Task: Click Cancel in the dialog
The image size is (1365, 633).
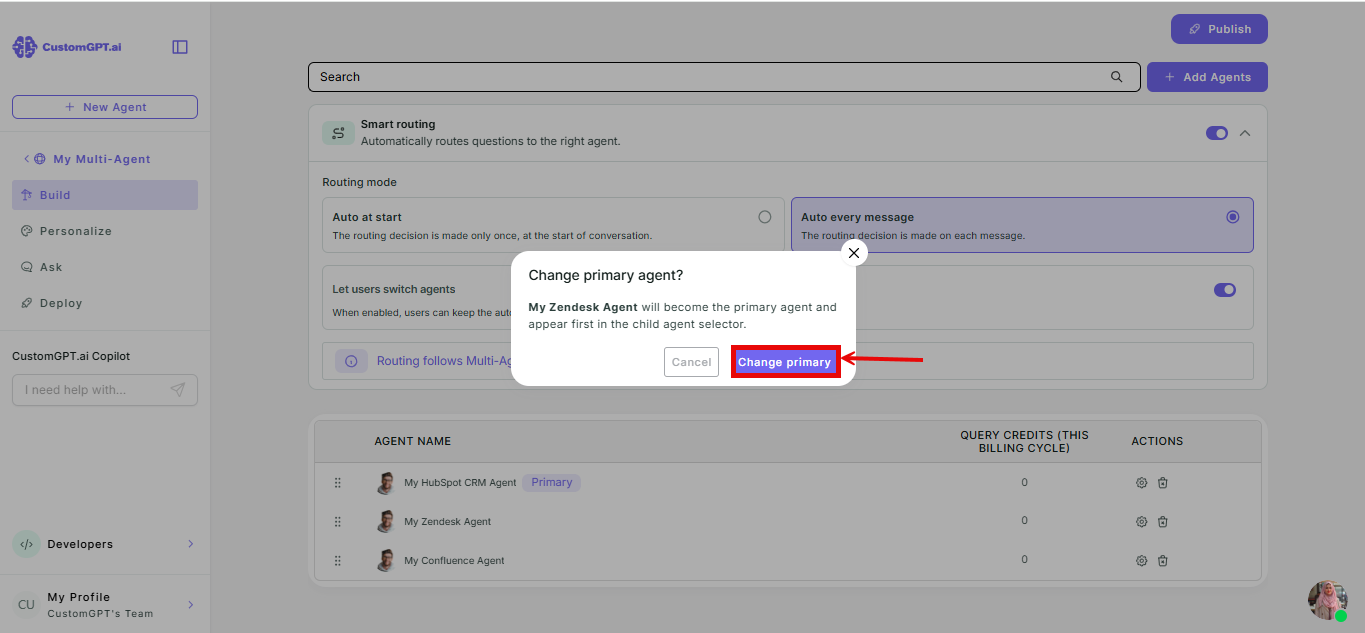Action: pyautogui.click(x=691, y=362)
